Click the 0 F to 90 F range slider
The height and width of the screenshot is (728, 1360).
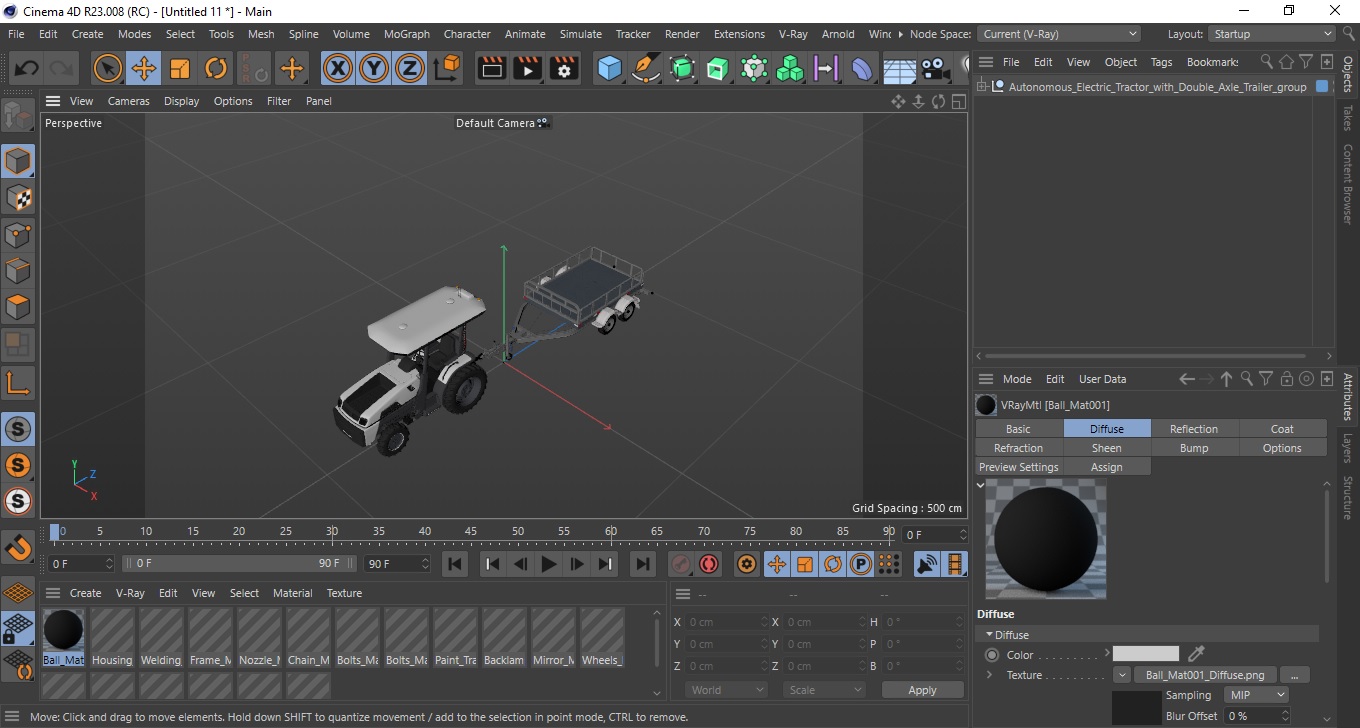[239, 564]
